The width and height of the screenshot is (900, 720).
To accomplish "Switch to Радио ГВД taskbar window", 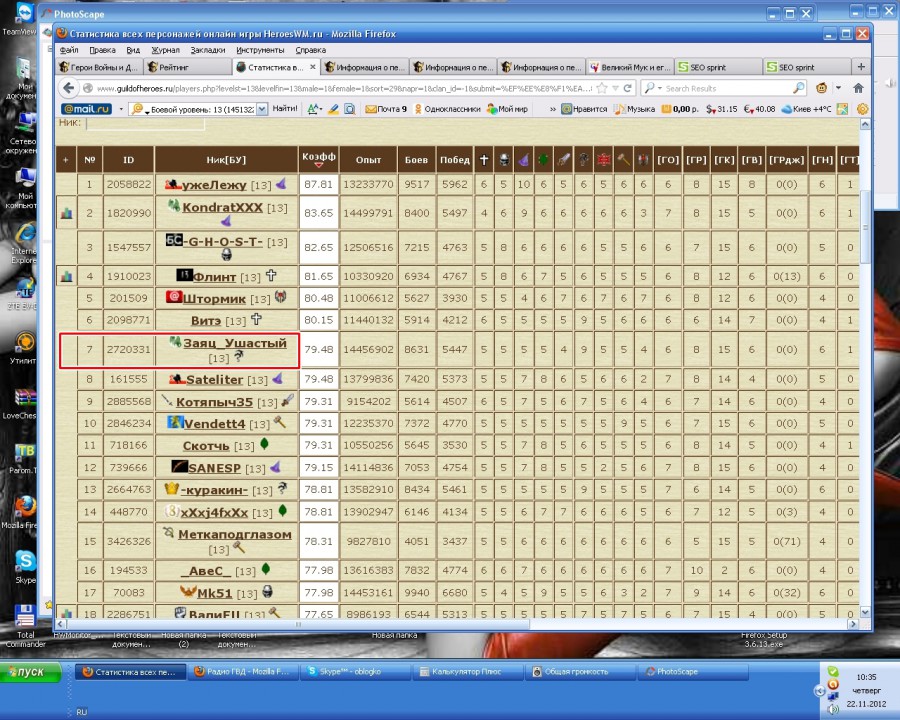I will 243,672.
